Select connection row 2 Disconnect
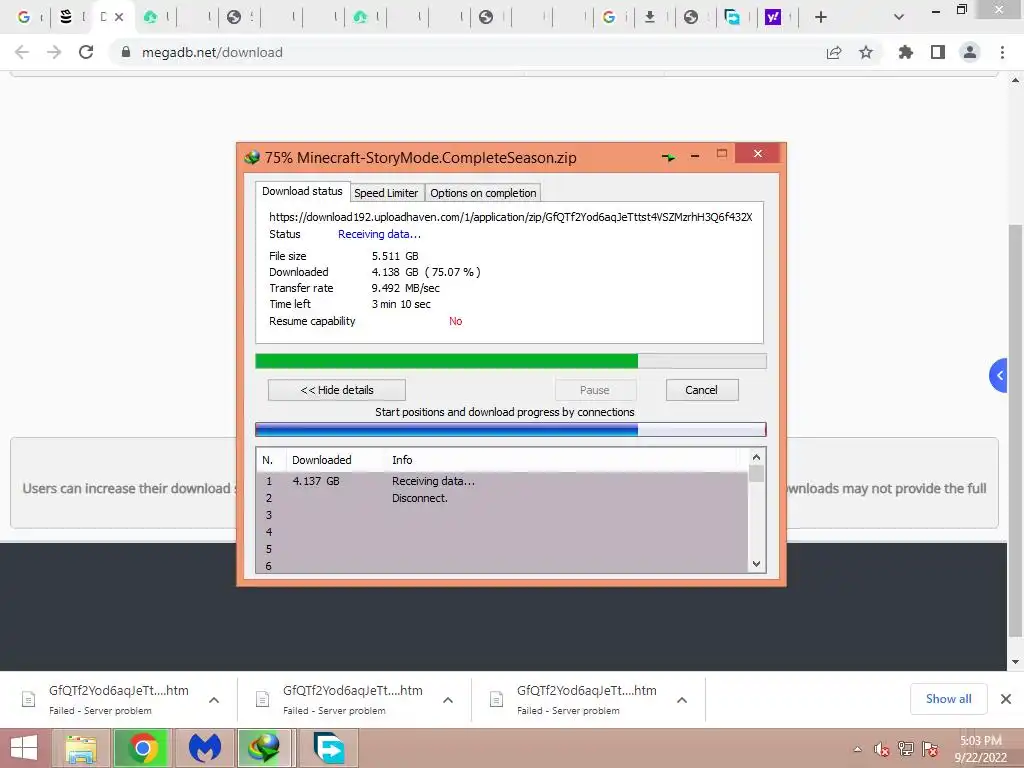This screenshot has height=768, width=1024. (x=502, y=498)
